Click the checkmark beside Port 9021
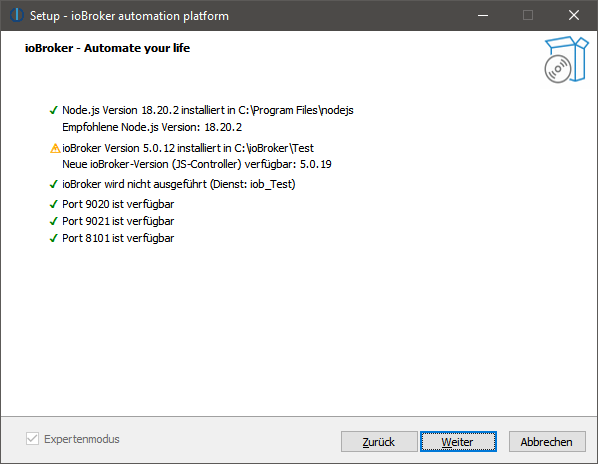598x464 pixels. coord(54,222)
